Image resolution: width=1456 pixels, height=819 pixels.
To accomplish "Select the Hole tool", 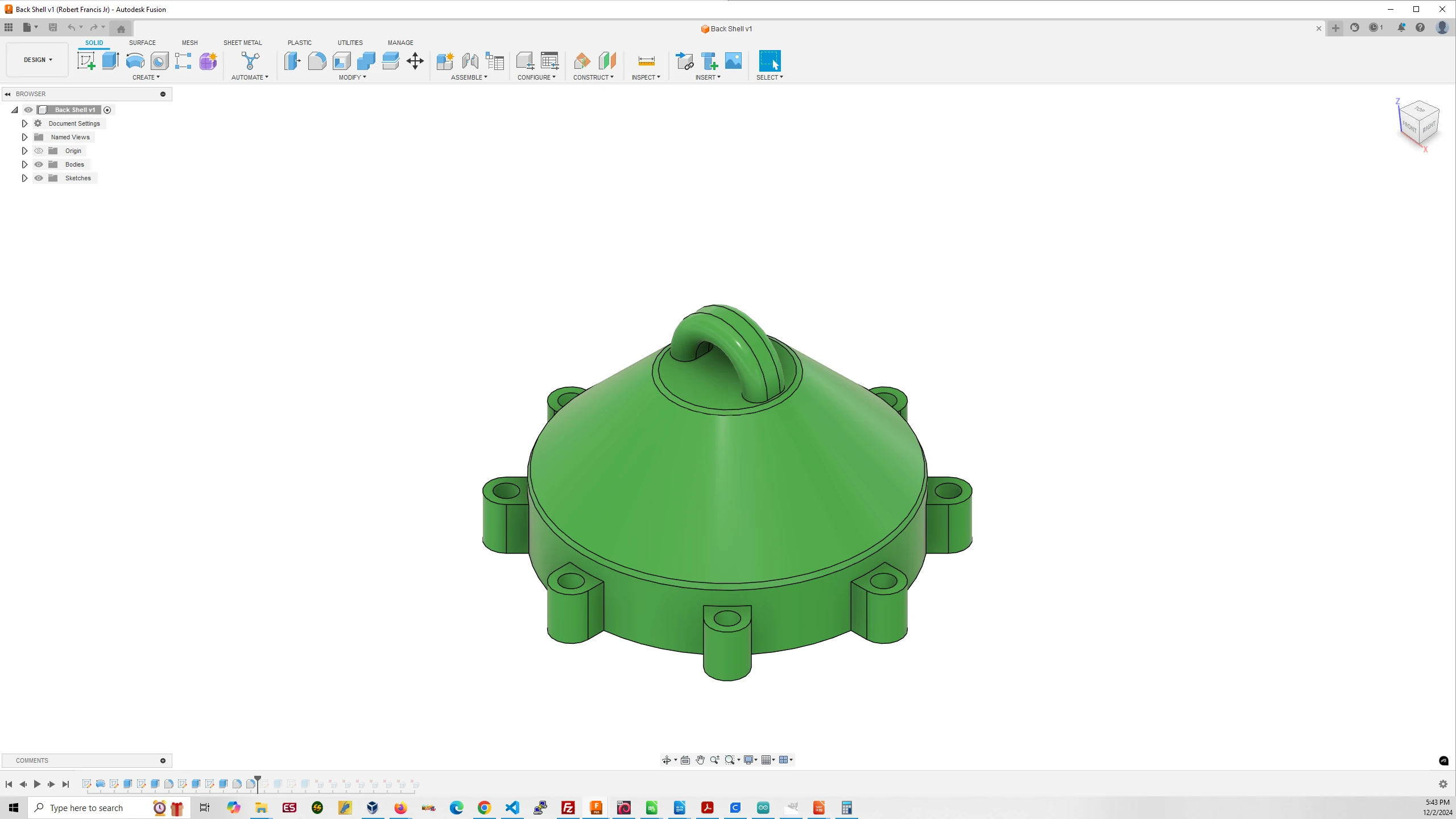I will (x=159, y=61).
